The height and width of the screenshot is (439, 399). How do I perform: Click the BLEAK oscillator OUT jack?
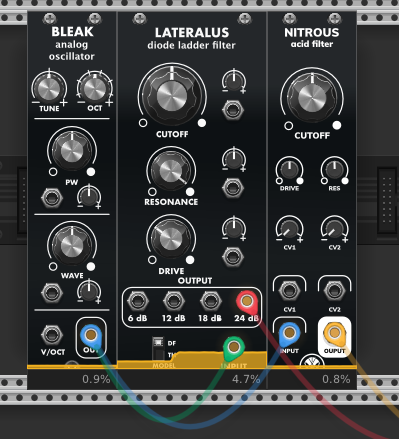click(91, 334)
